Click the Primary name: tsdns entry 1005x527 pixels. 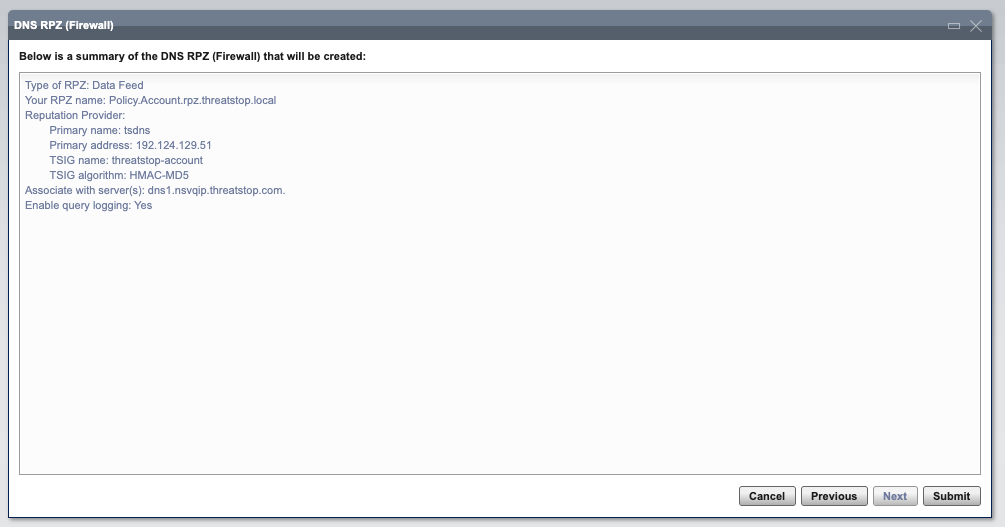point(99,130)
